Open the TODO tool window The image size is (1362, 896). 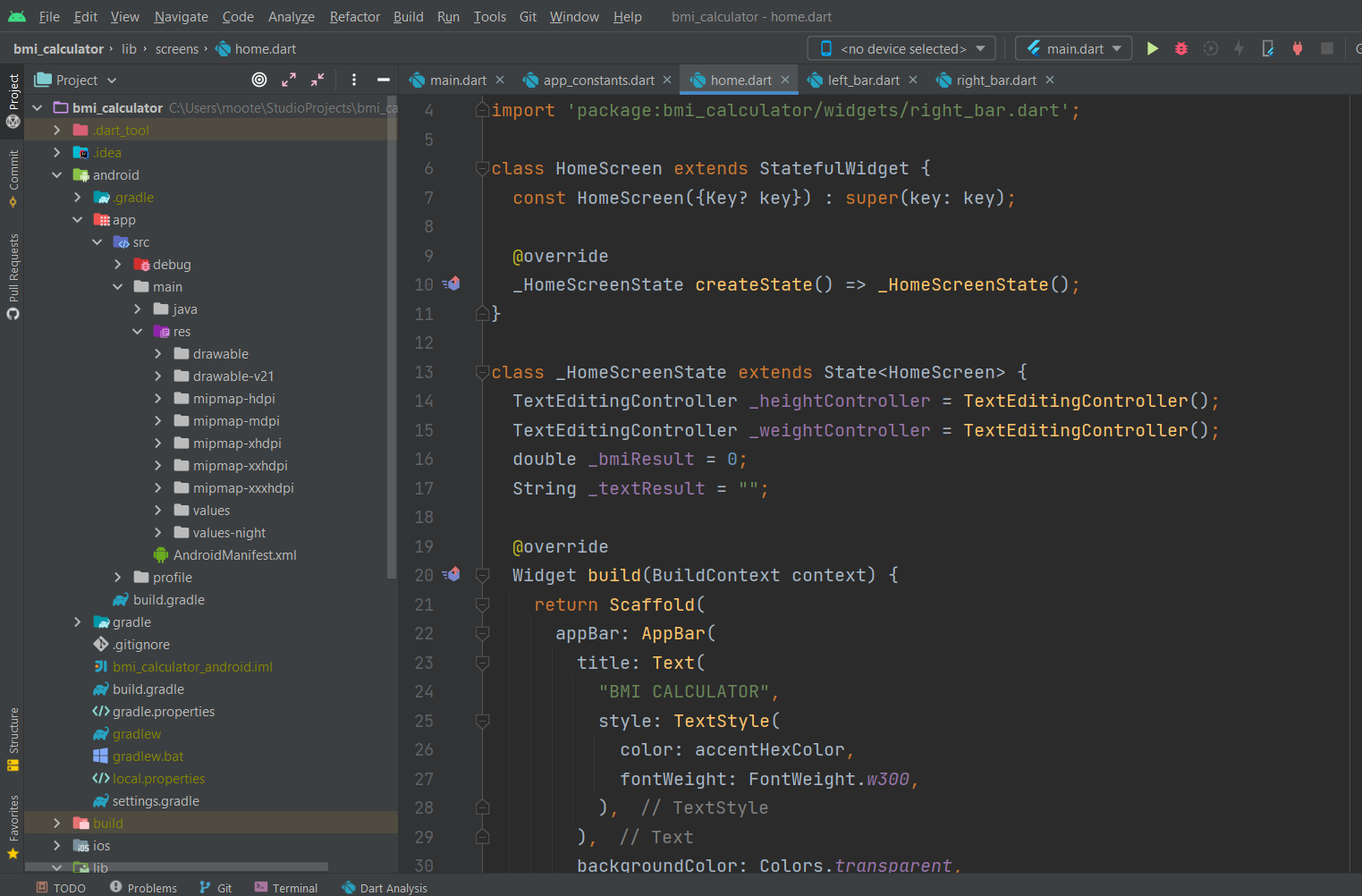tap(61, 888)
